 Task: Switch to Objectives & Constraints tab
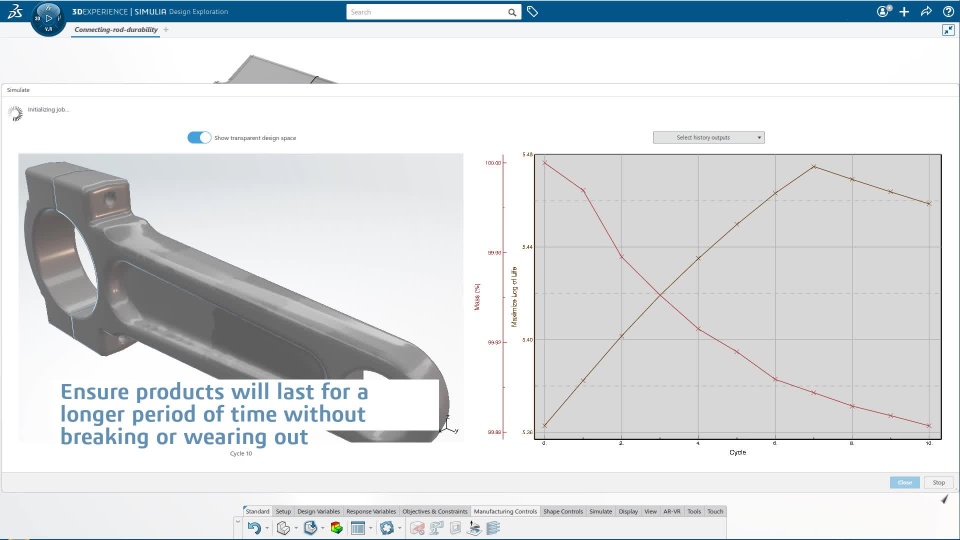435,511
